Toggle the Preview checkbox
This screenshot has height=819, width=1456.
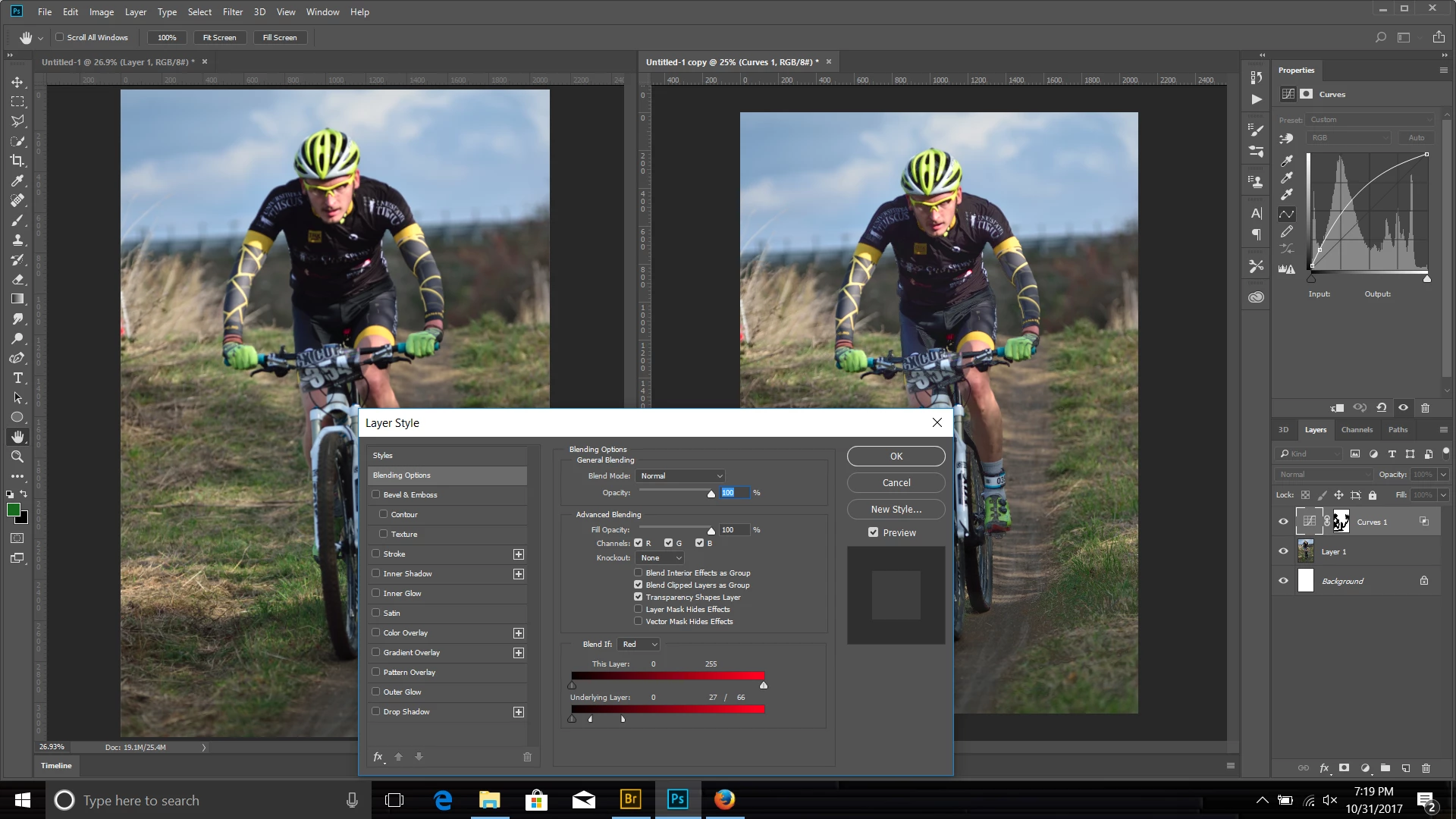tap(874, 532)
